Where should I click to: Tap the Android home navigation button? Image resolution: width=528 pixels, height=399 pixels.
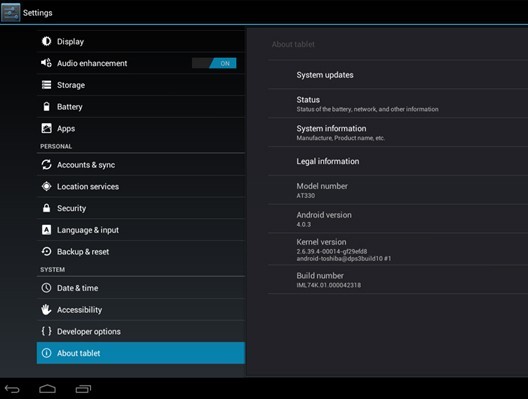[47, 389]
